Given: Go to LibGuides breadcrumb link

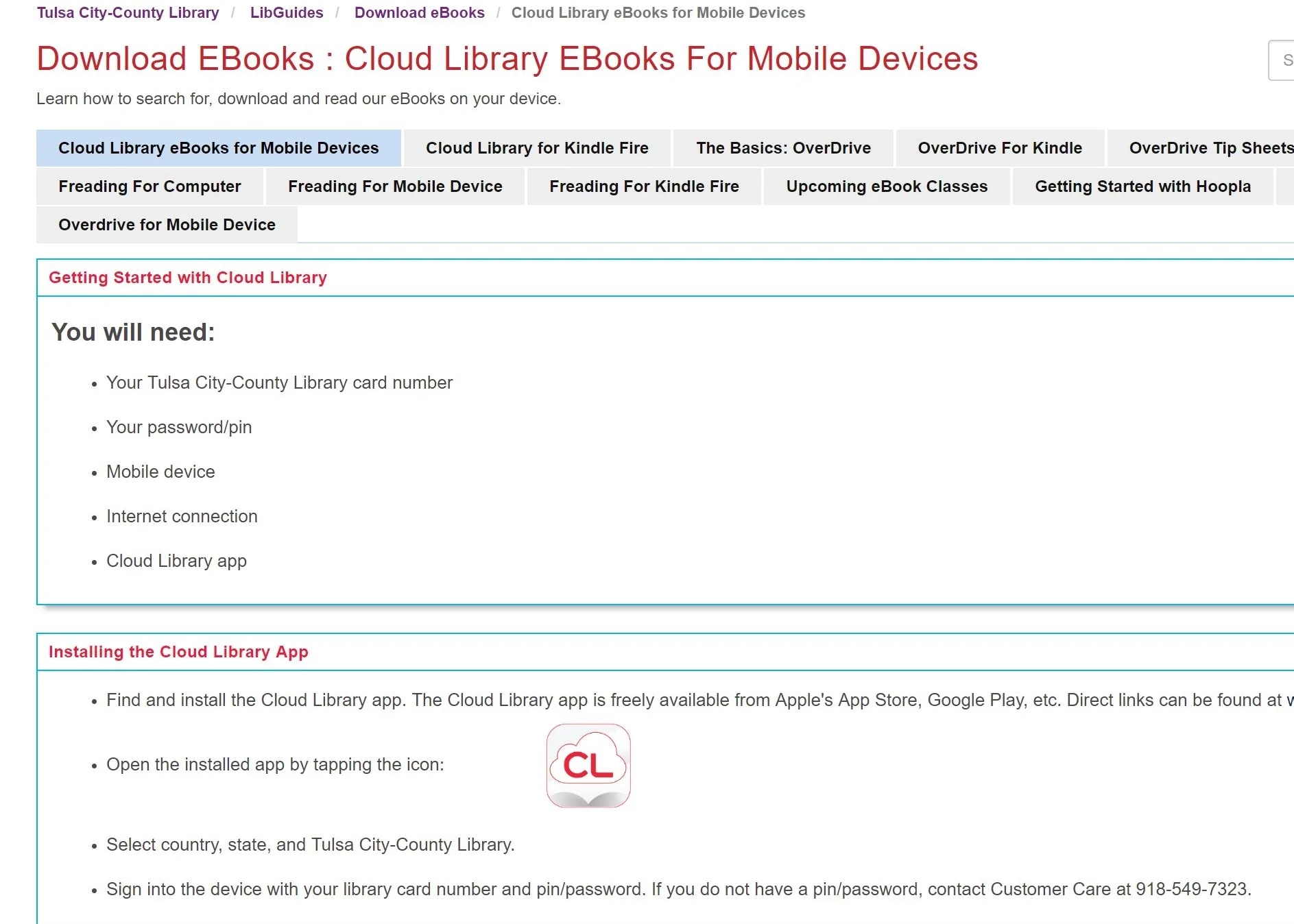Looking at the screenshot, I should [287, 12].
